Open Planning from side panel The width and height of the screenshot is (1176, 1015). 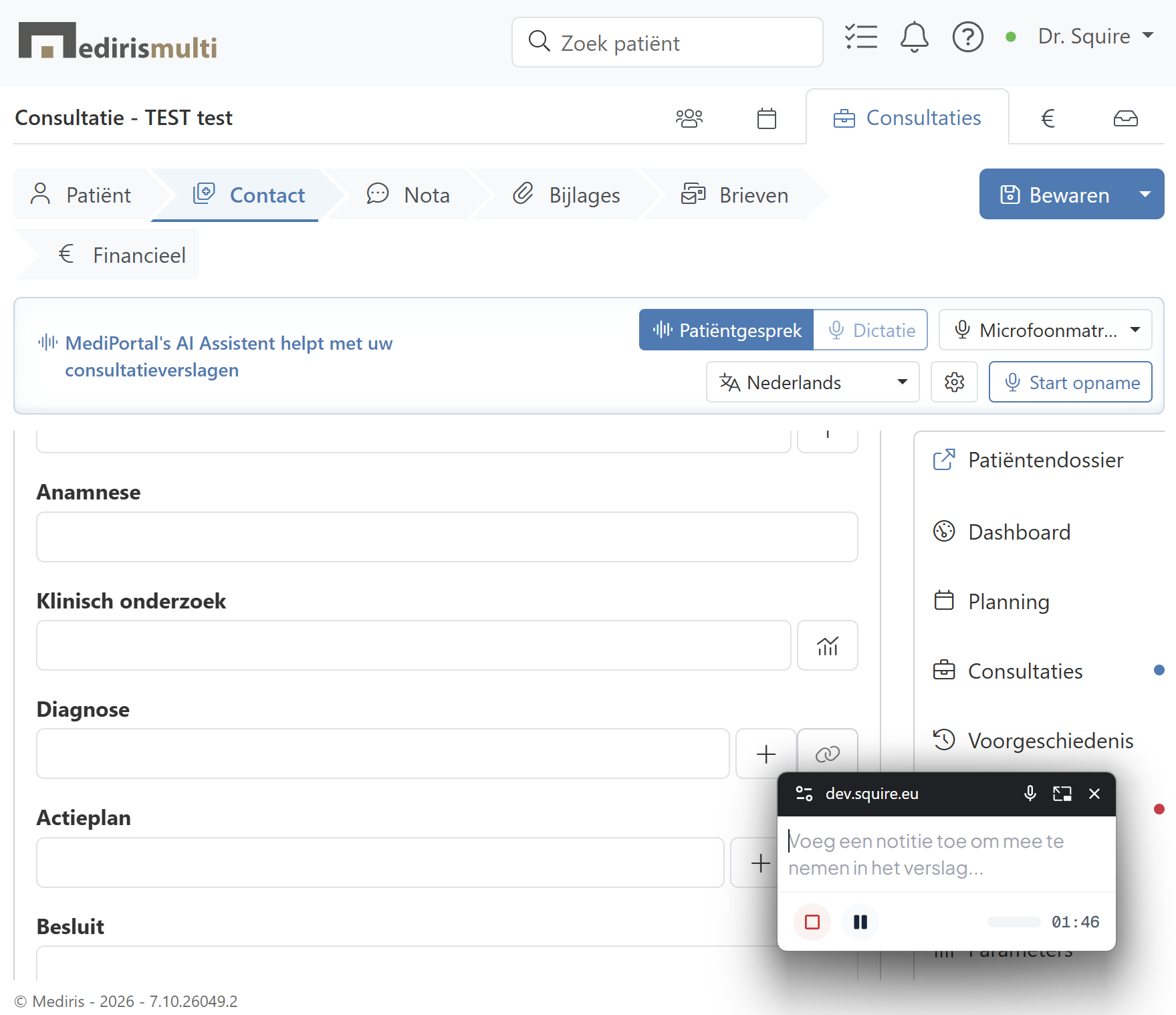pos(991,602)
